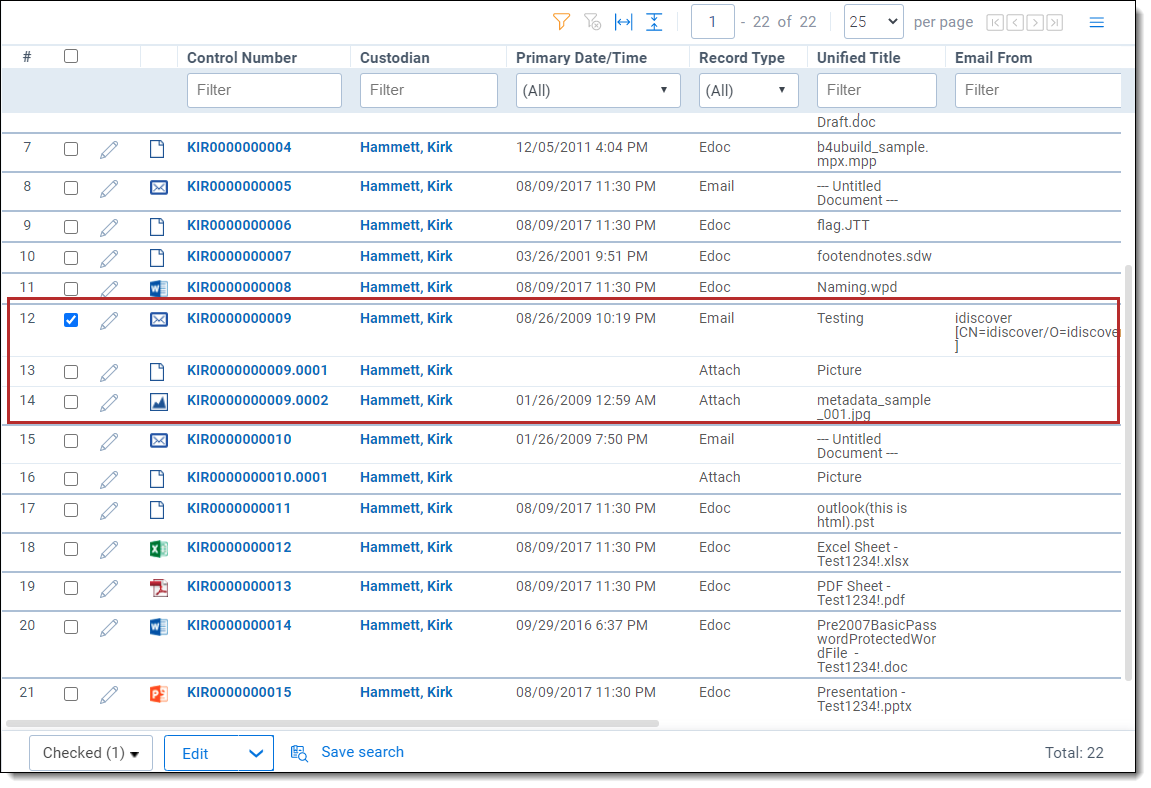1151x788 pixels.
Task: Click the orange filter funnel icon
Action: (x=561, y=22)
